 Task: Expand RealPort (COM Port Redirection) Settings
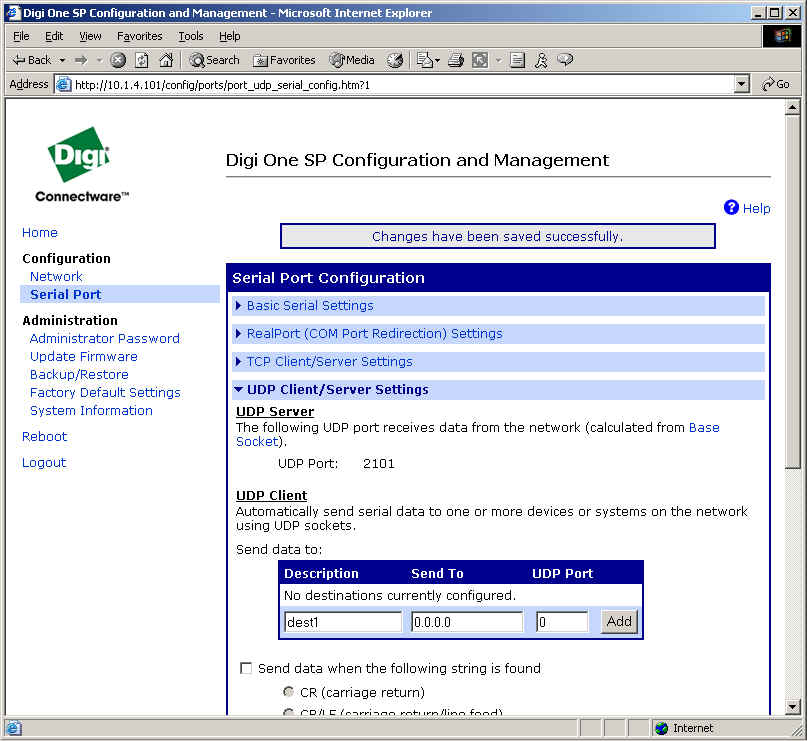(374, 334)
